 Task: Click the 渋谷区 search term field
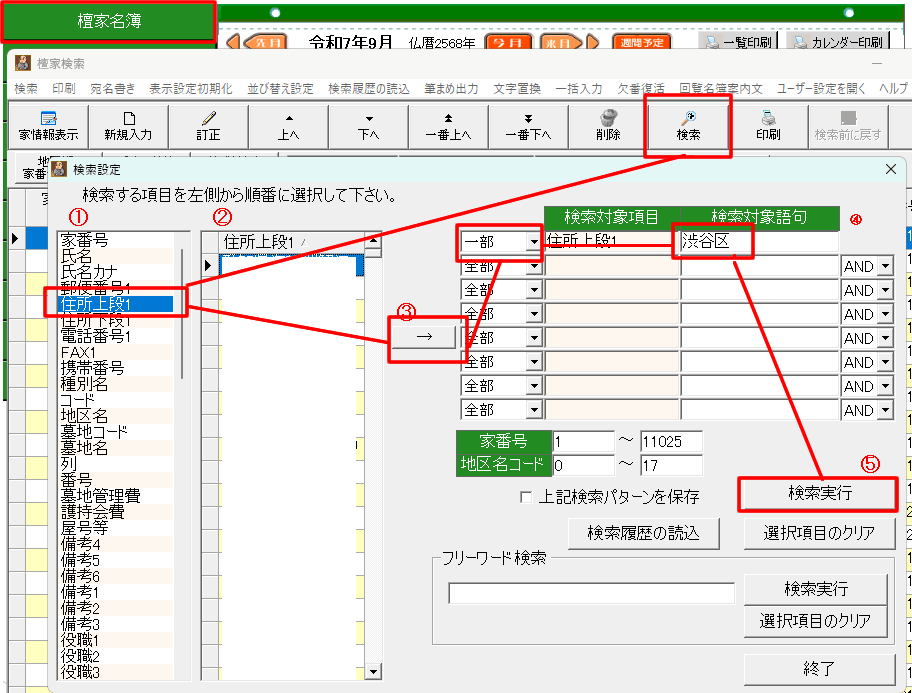click(759, 241)
